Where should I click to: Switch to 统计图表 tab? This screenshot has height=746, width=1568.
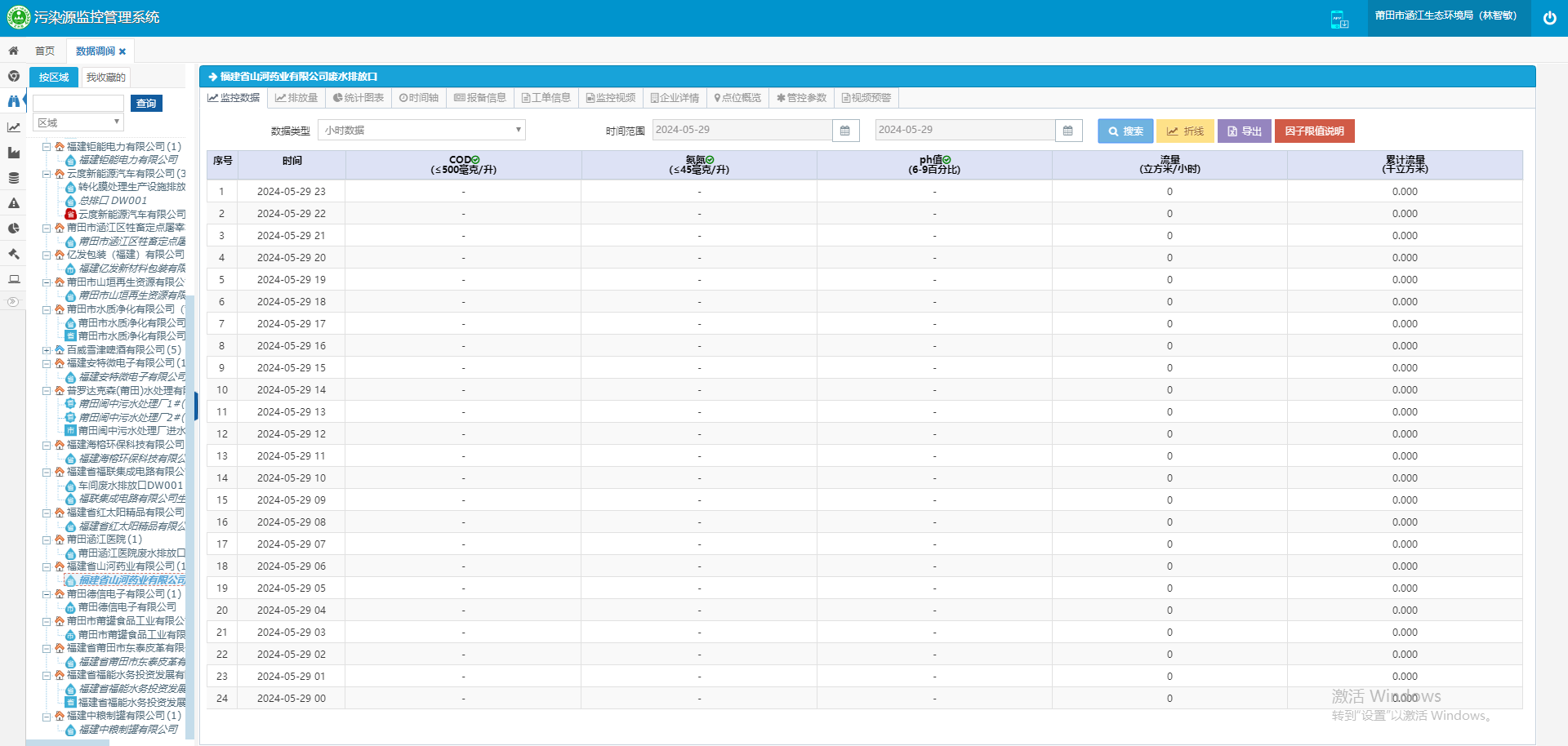pyautogui.click(x=359, y=98)
